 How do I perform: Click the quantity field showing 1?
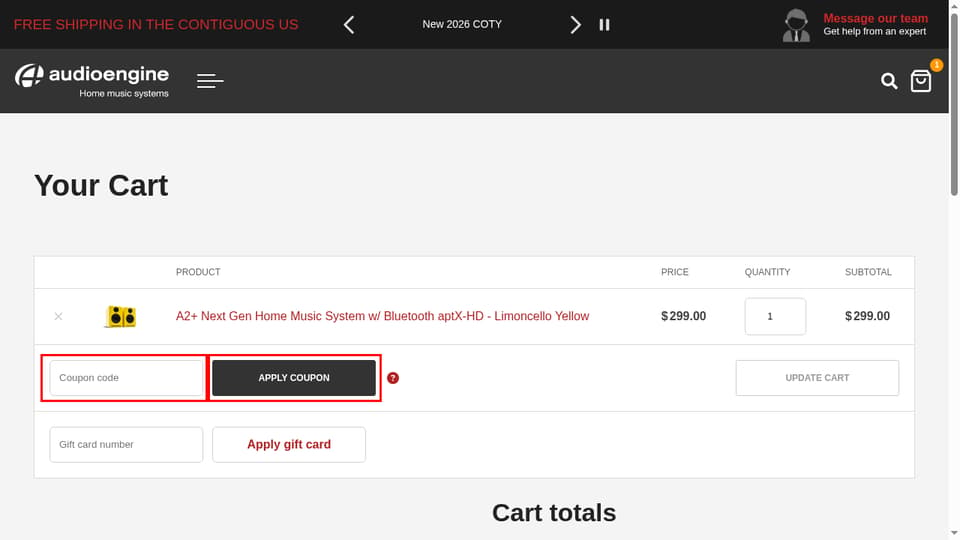[x=775, y=317]
